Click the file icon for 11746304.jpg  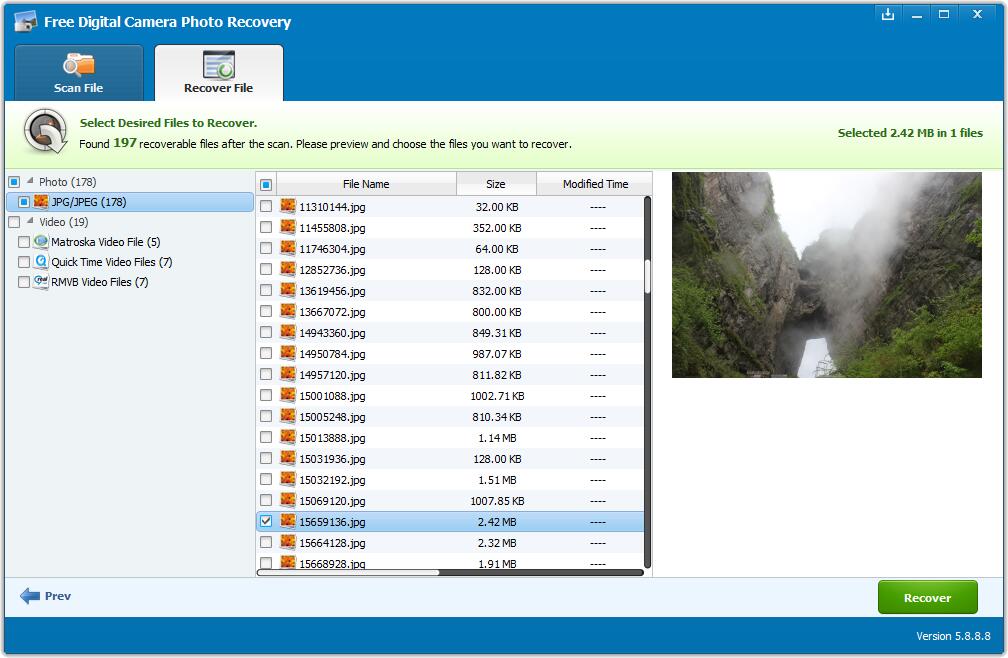click(x=288, y=248)
